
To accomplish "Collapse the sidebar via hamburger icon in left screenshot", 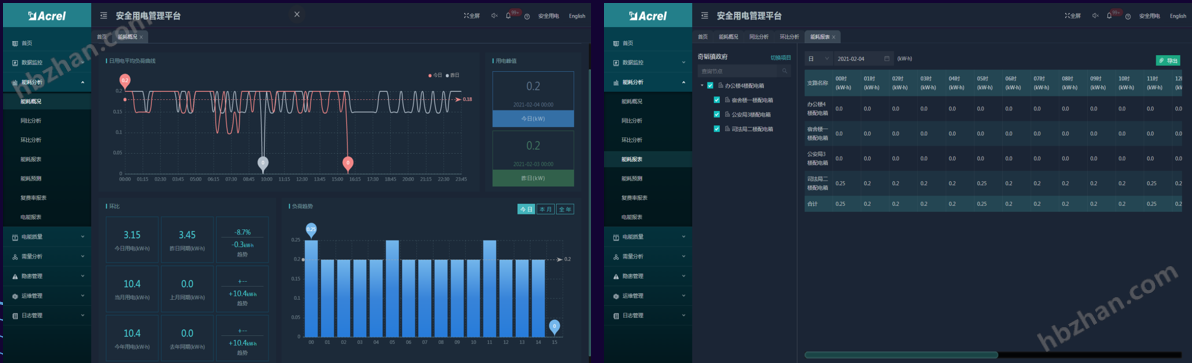I will coord(103,15).
